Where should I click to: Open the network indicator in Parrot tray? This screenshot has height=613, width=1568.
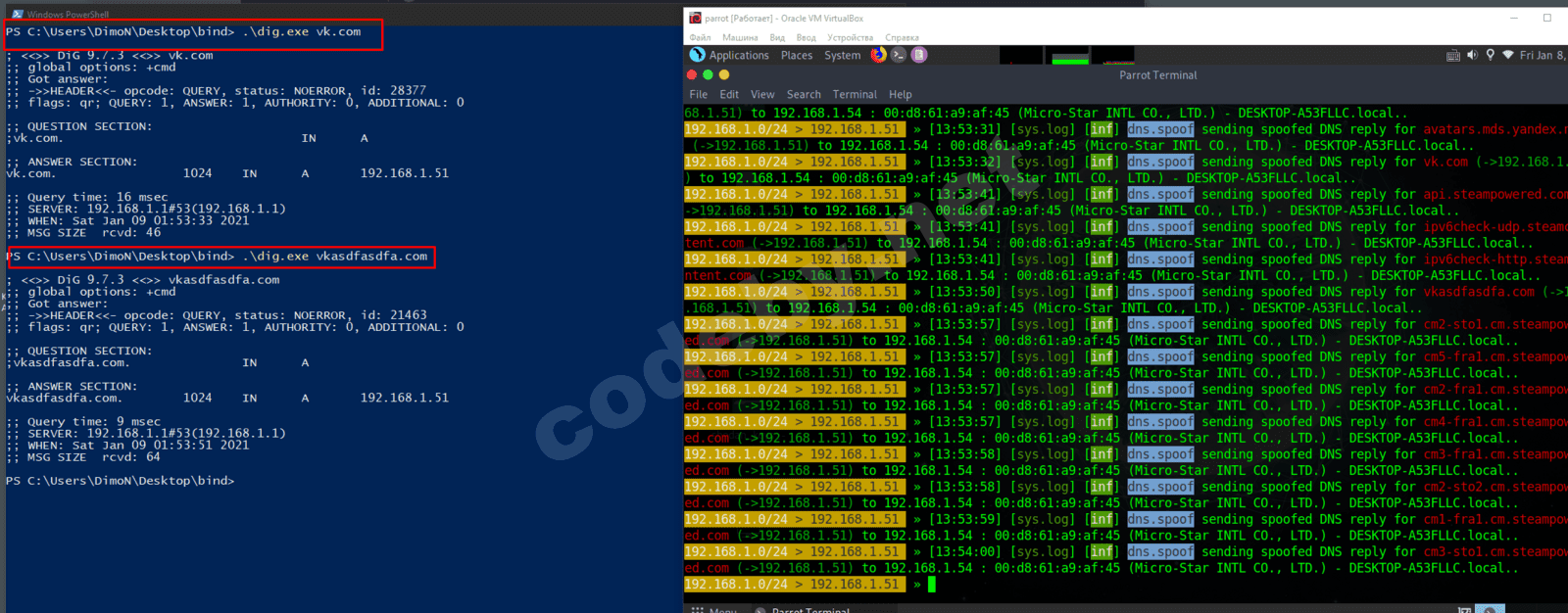(x=1508, y=56)
